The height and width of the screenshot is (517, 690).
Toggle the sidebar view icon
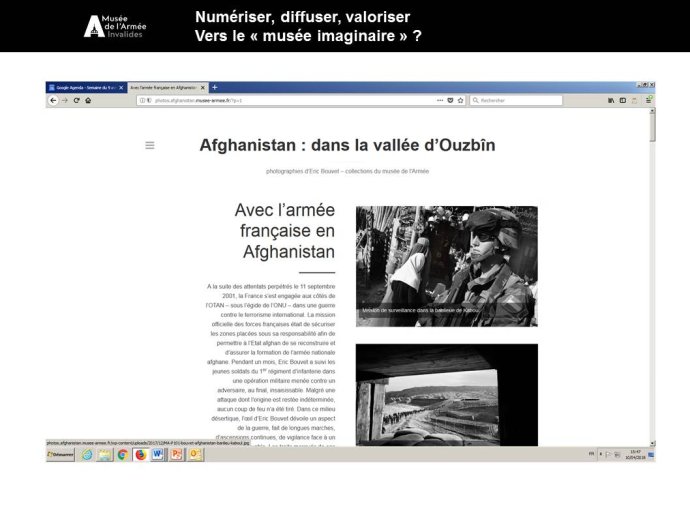[623, 100]
